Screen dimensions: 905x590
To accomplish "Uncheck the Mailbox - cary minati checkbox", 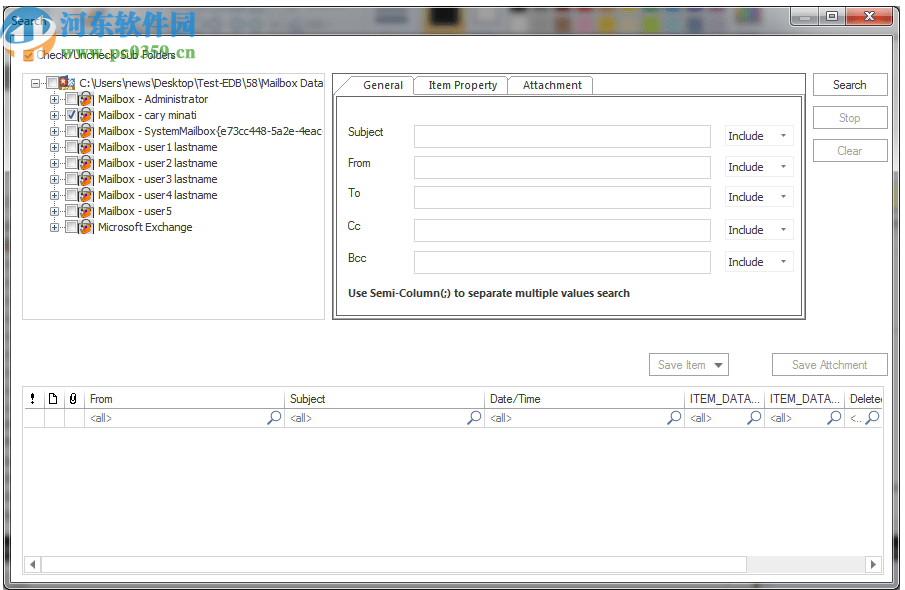I will click(x=72, y=115).
